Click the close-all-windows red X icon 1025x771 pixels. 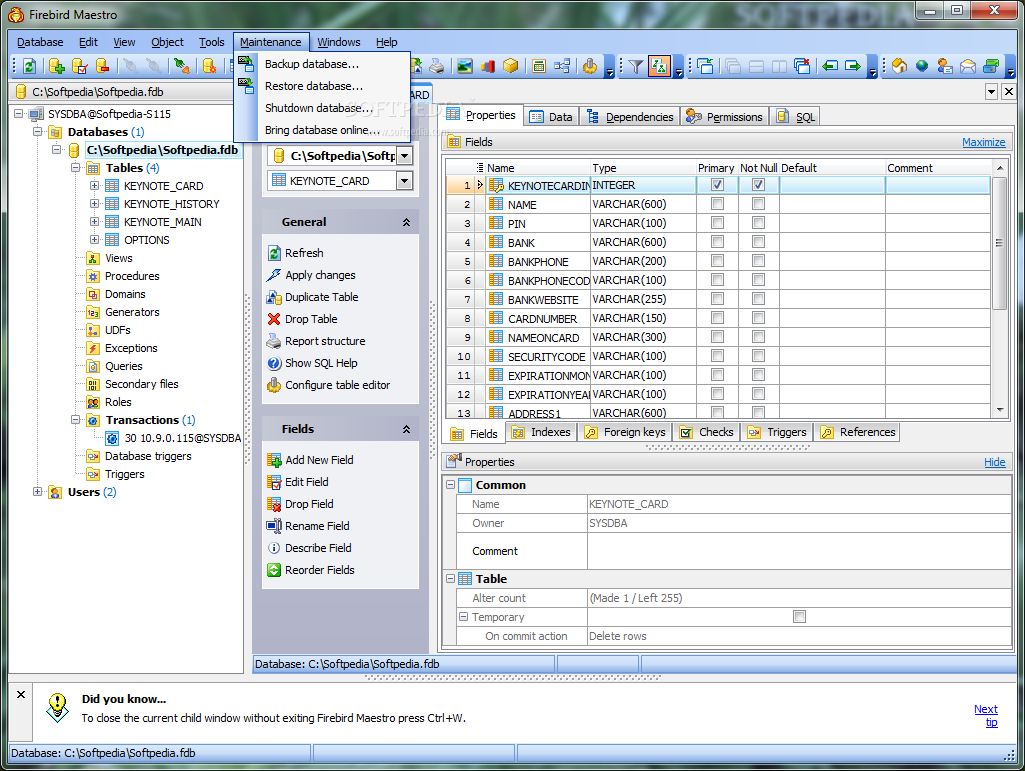(802, 66)
